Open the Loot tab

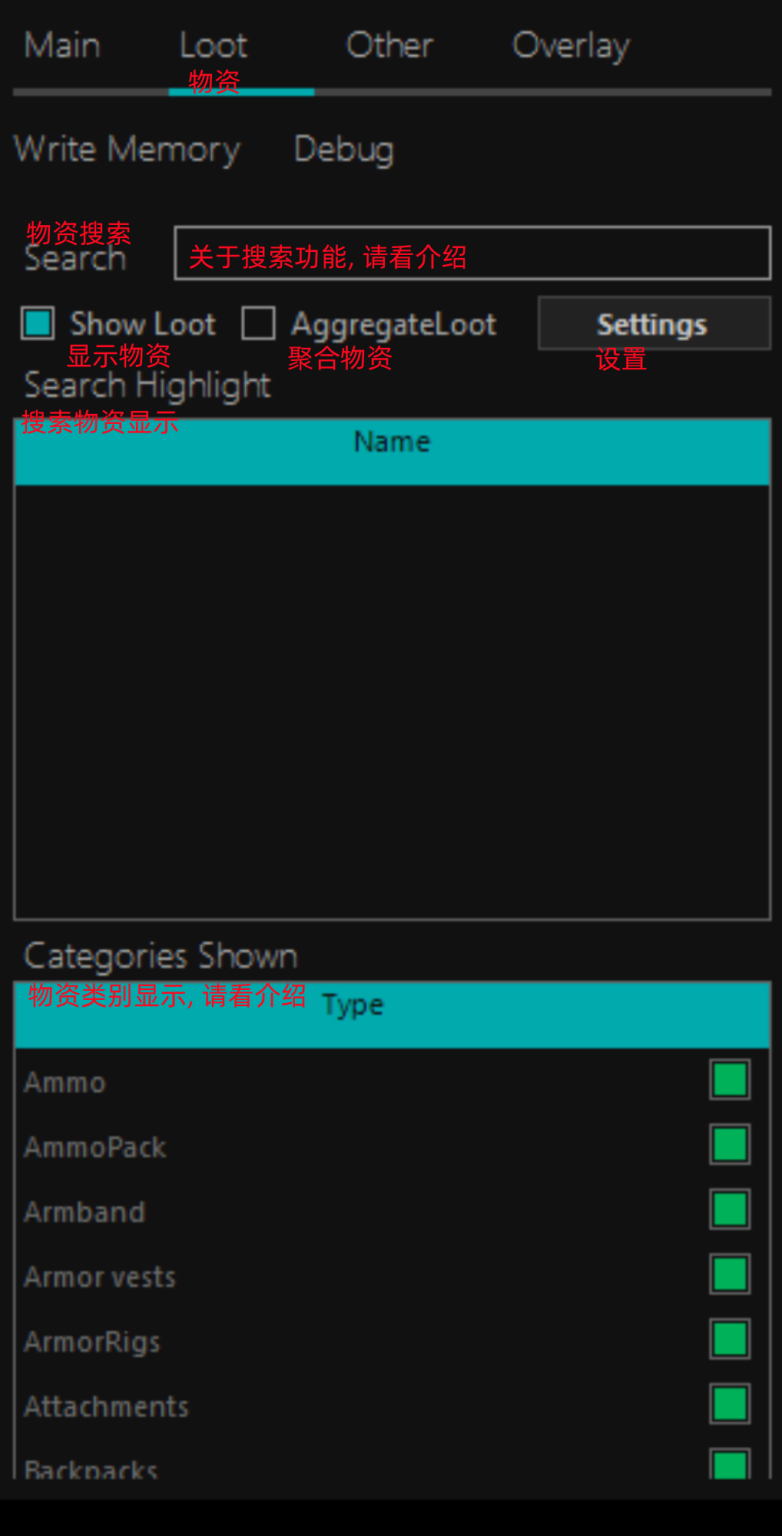pyautogui.click(x=213, y=46)
